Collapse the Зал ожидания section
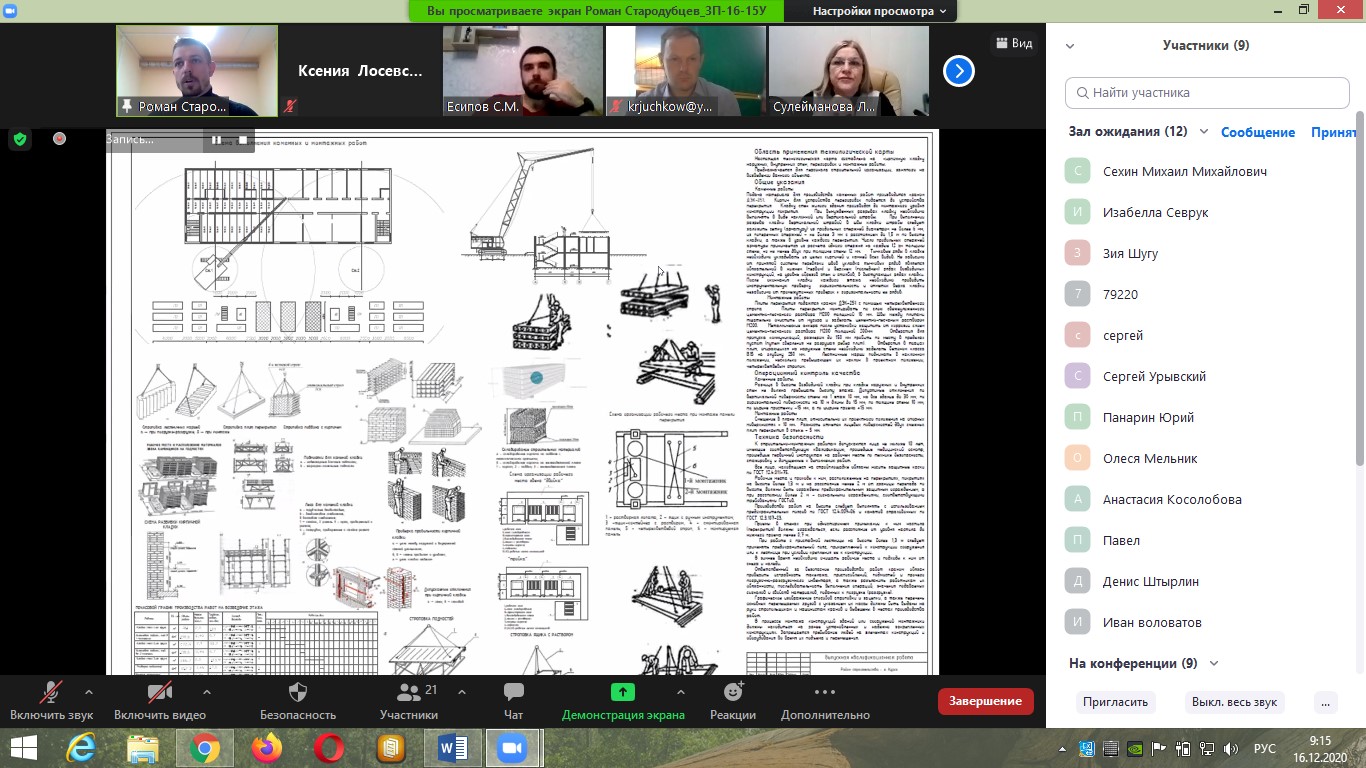 click(1204, 132)
